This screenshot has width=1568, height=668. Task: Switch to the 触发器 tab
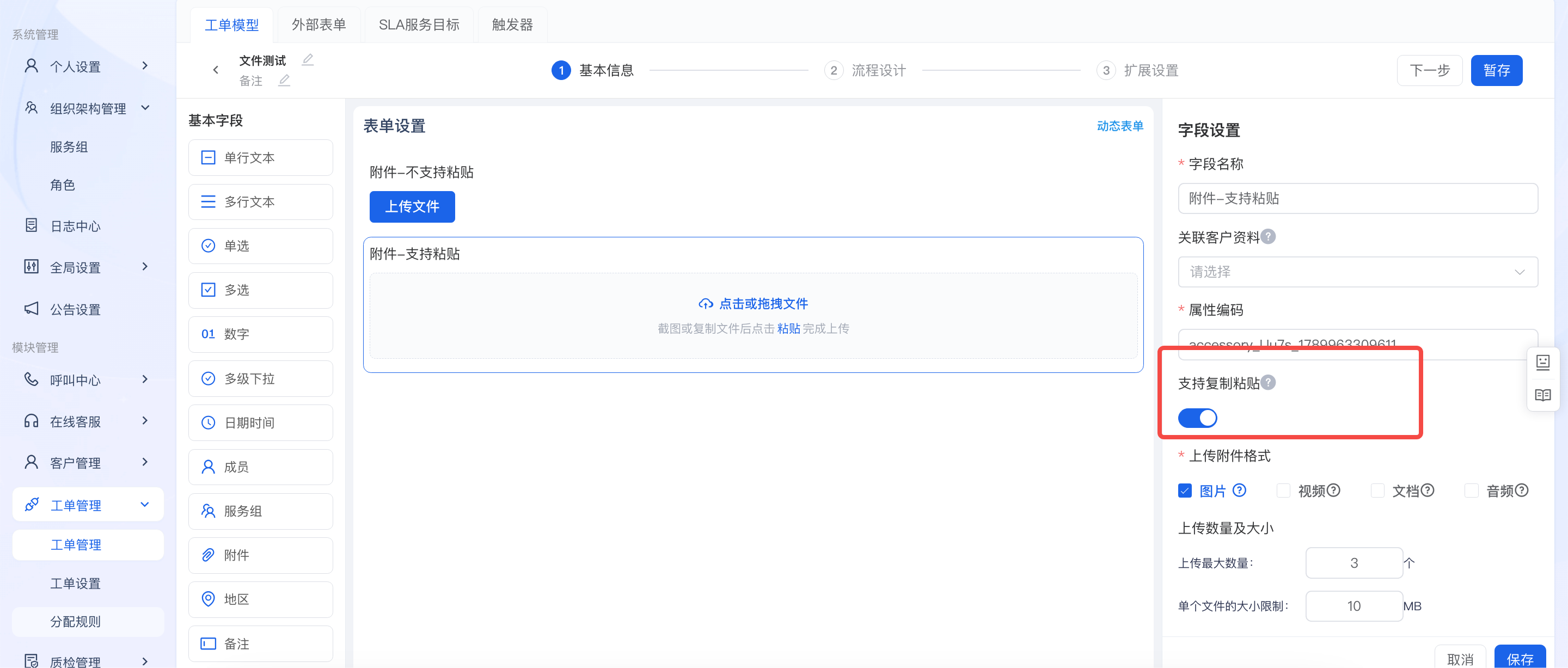click(x=512, y=24)
